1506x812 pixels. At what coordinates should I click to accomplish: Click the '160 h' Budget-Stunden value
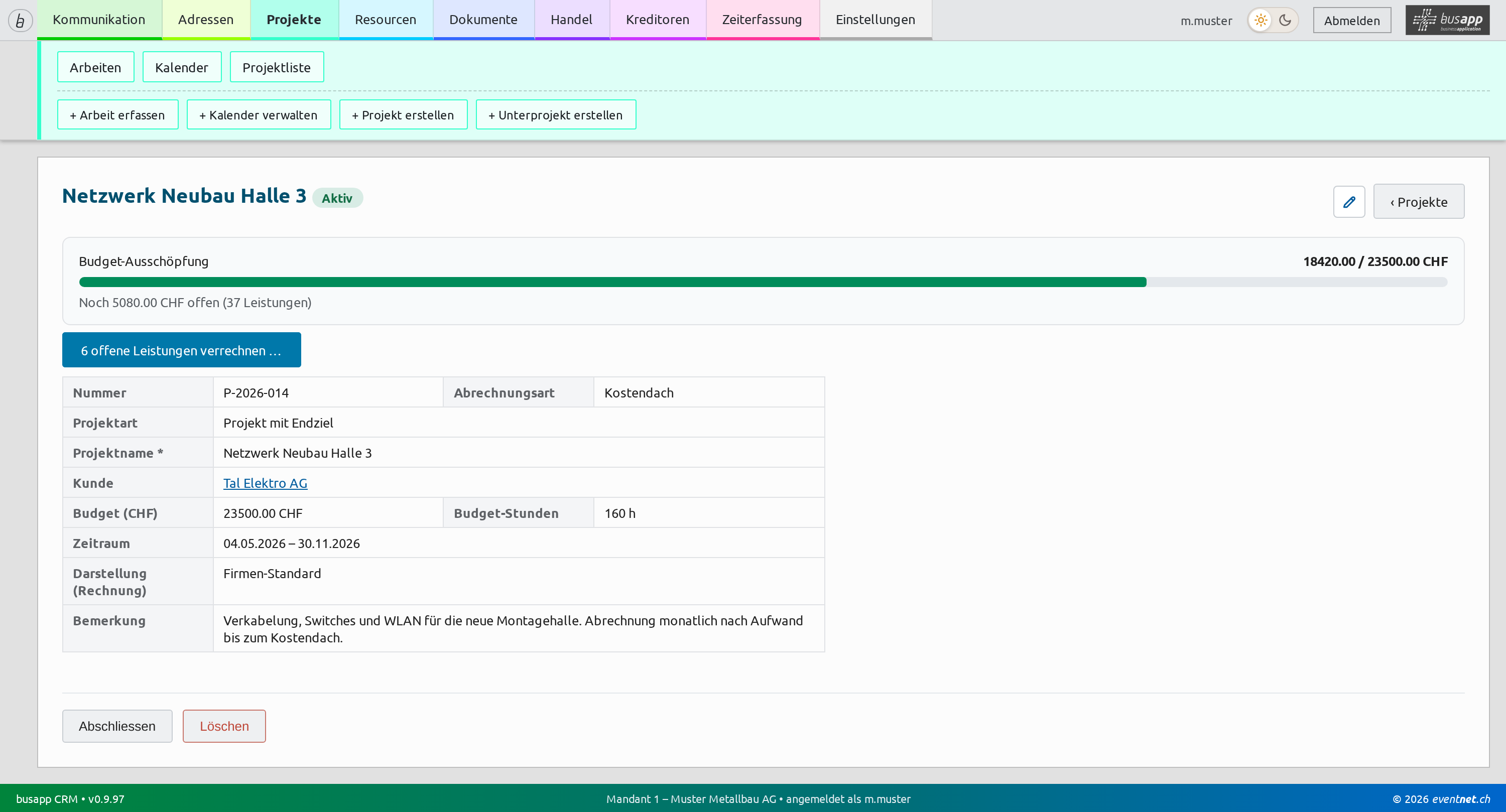(619, 513)
